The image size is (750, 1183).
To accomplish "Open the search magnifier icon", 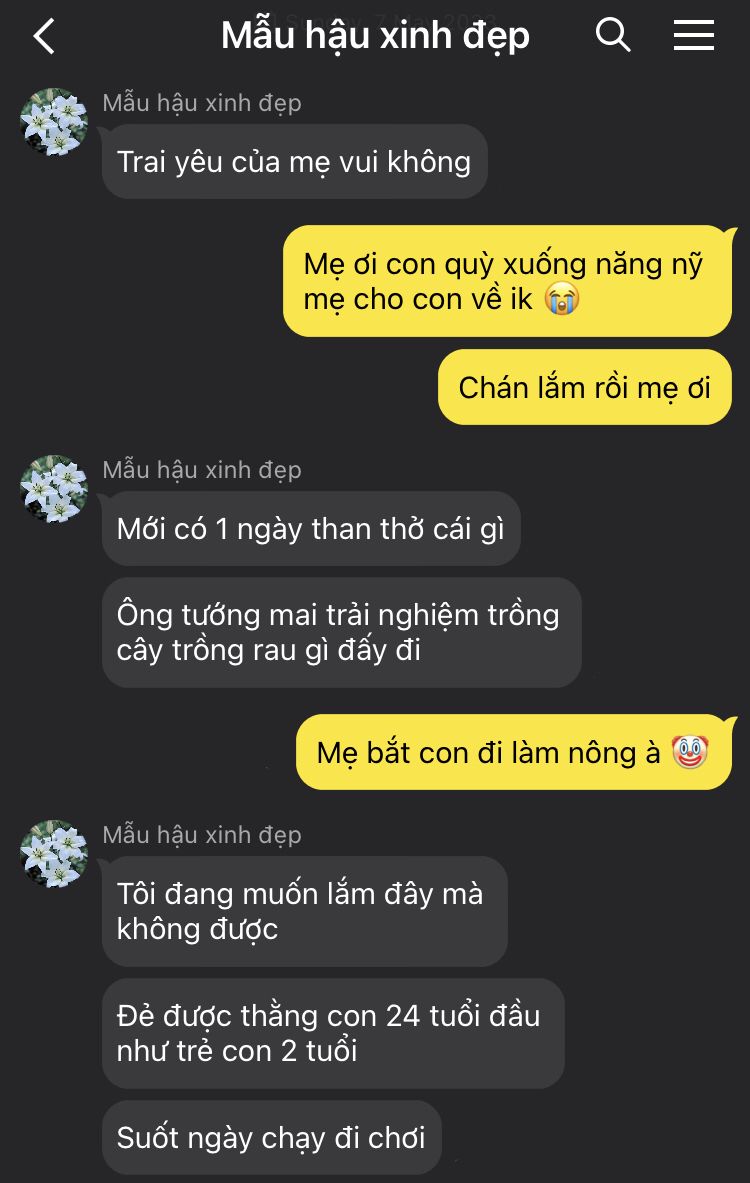I will point(613,35).
